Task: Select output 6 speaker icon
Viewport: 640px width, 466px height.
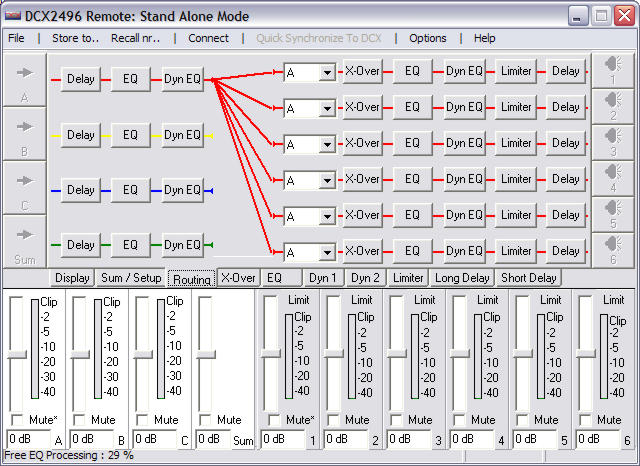Action: click(613, 250)
